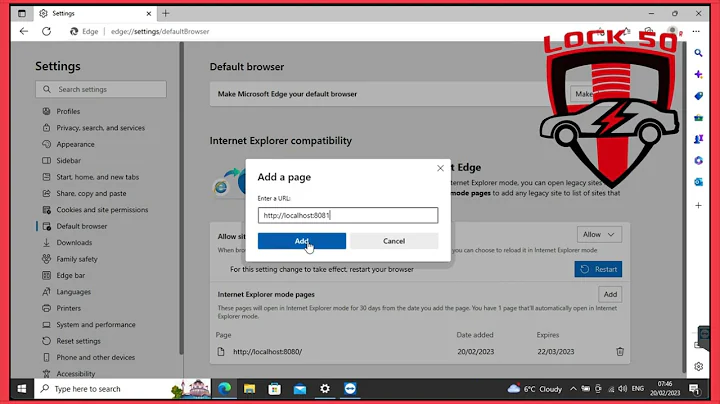Click the Add button in the dialog

point(302,241)
